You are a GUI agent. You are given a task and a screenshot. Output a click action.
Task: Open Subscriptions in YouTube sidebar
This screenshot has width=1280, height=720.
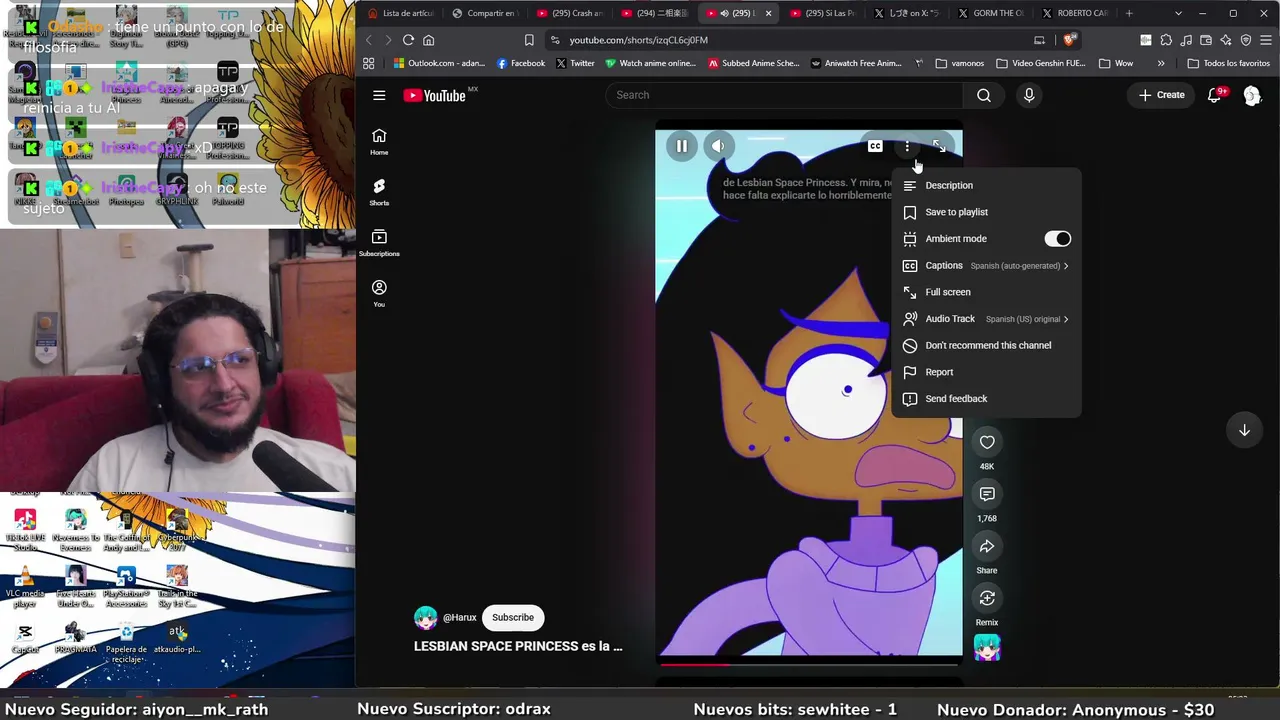point(379,243)
